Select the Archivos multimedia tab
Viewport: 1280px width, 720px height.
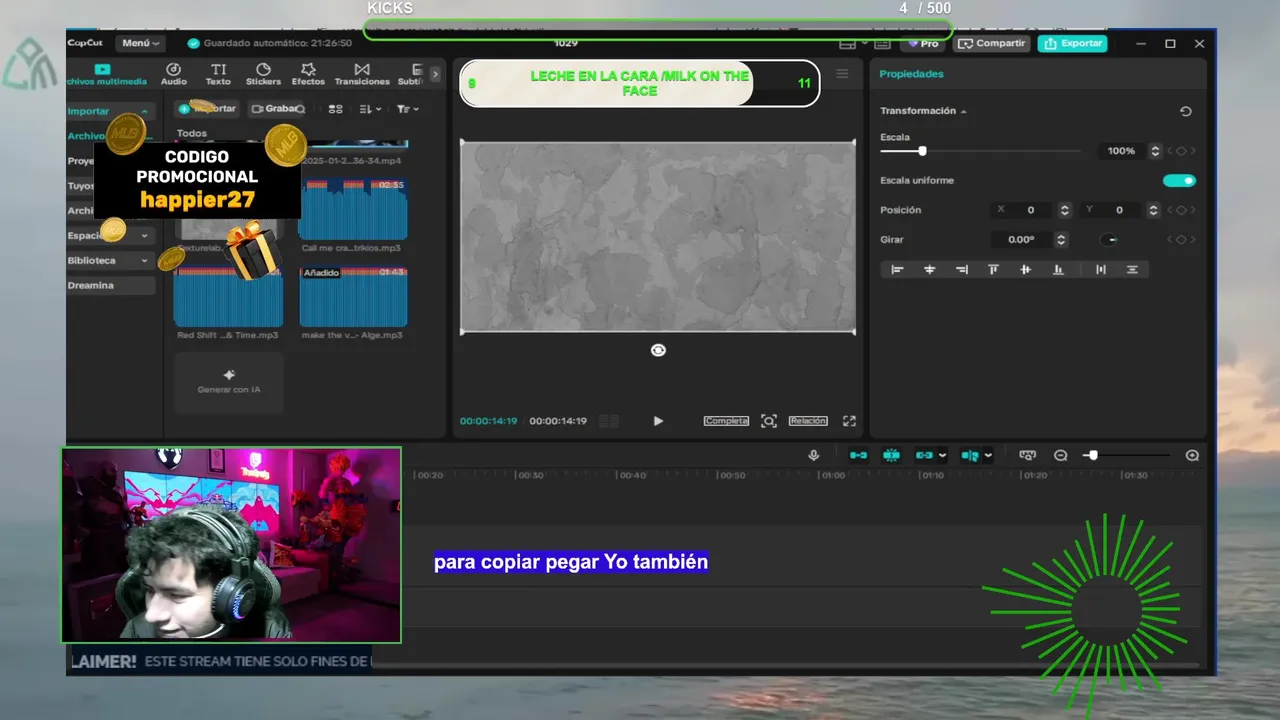107,74
